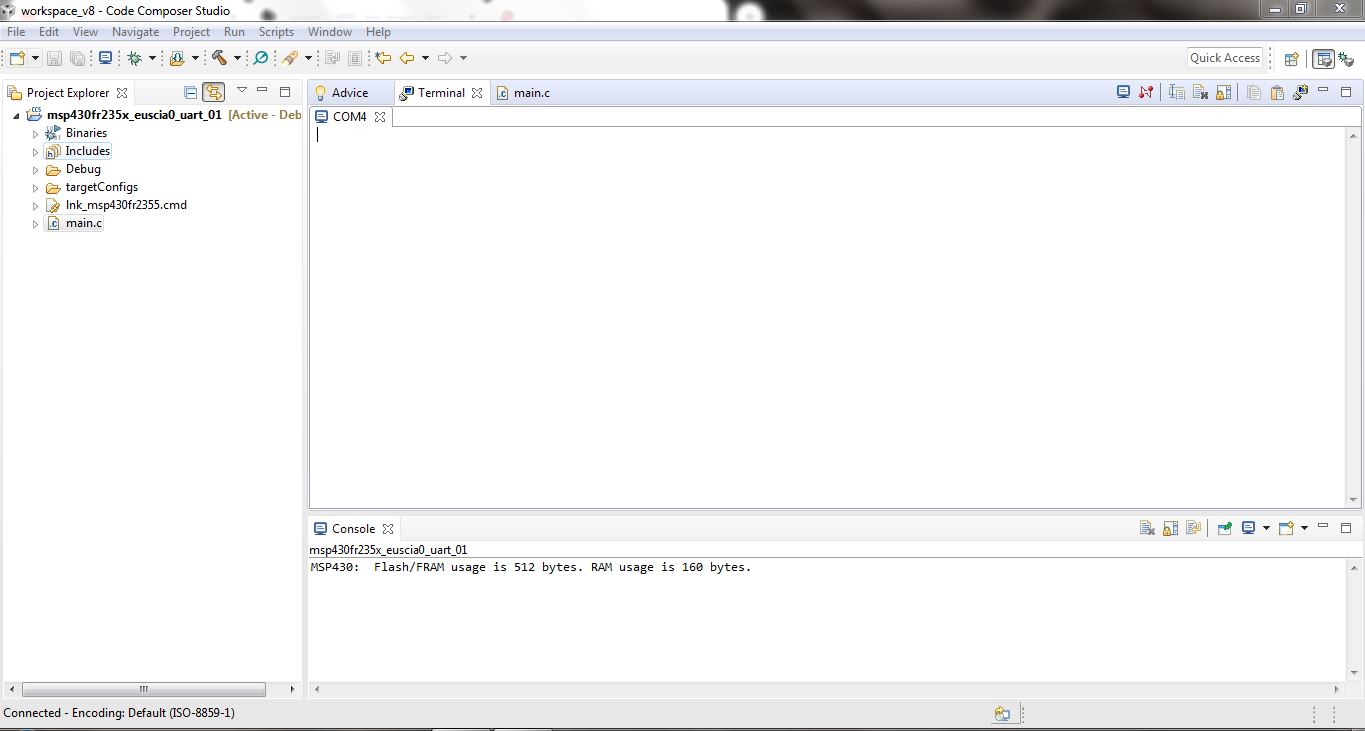Click the Flash load program icon

point(177,58)
